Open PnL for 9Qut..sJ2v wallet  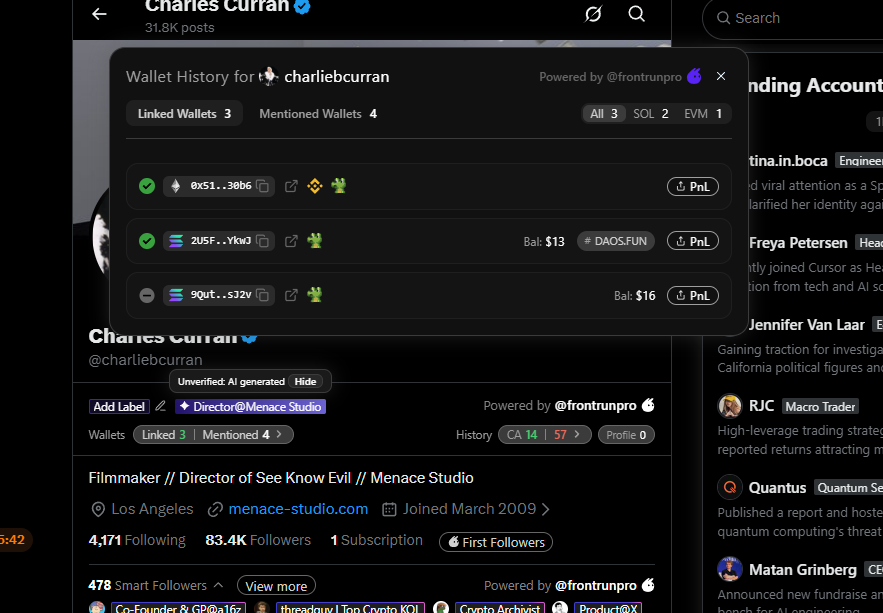693,295
